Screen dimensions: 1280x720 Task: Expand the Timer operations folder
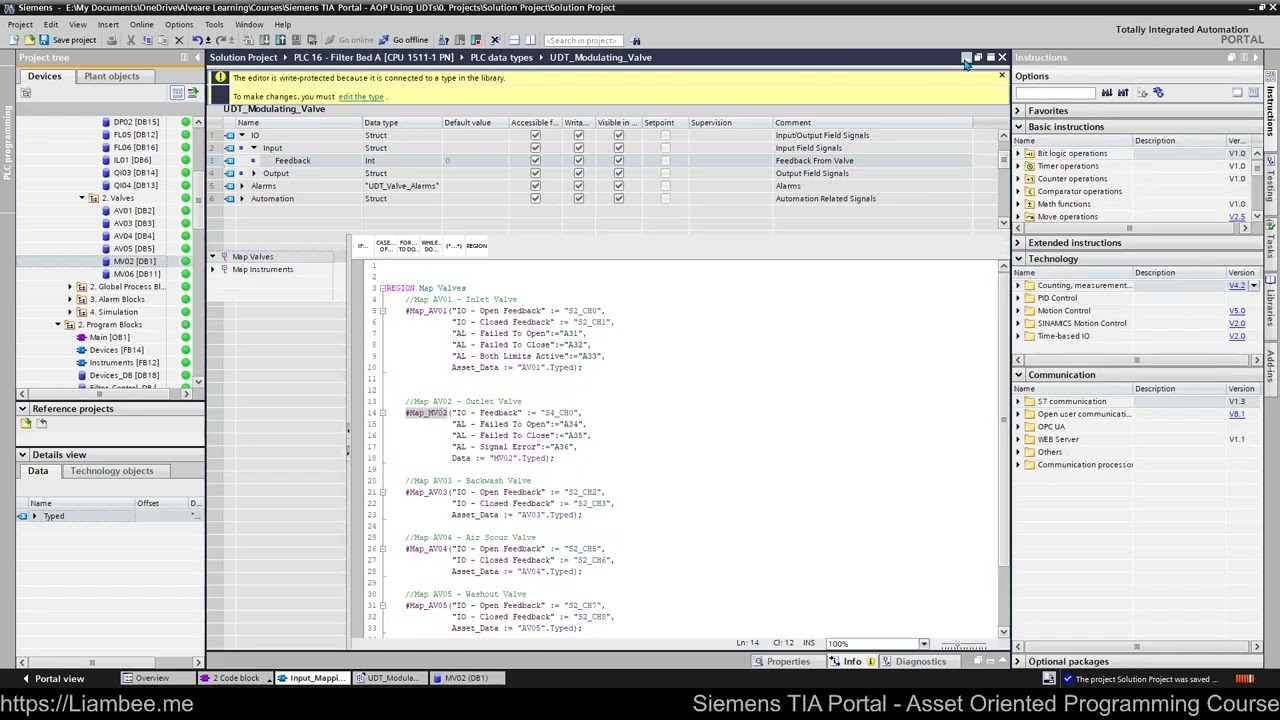[1018, 166]
